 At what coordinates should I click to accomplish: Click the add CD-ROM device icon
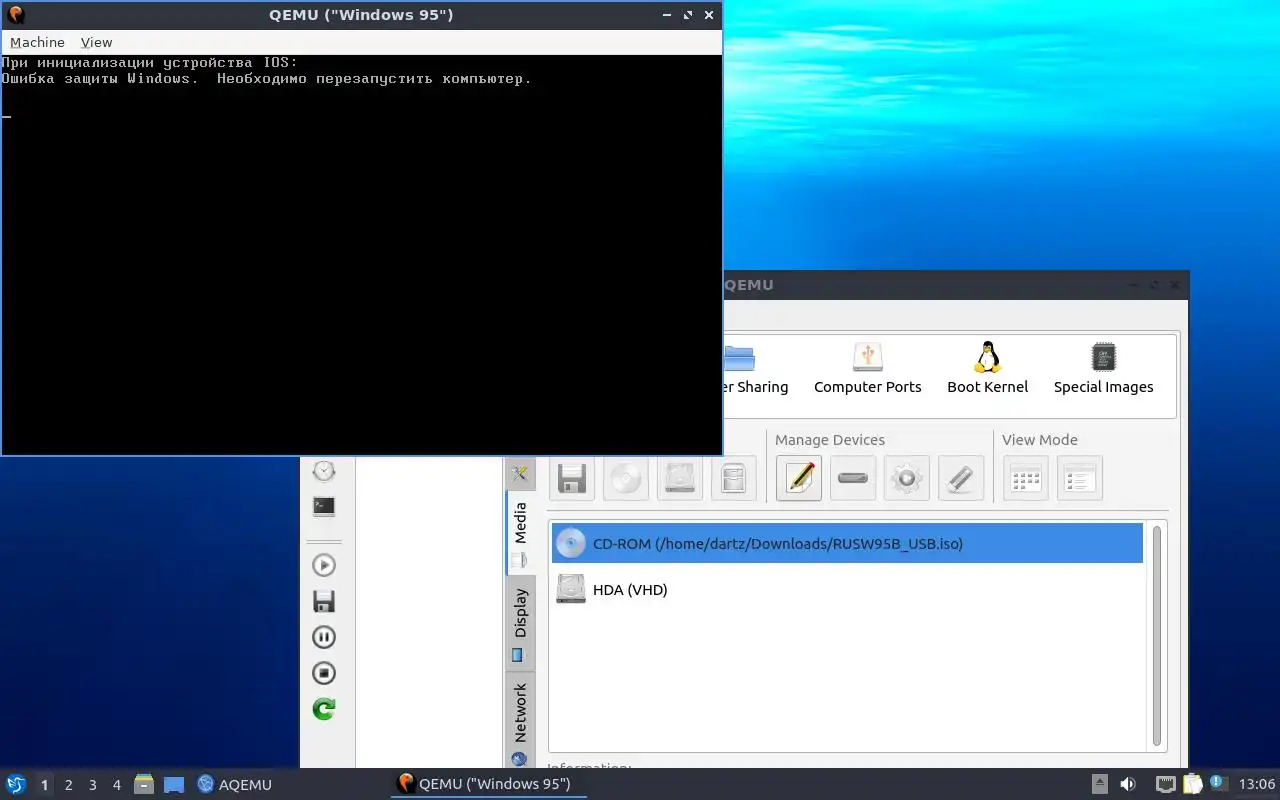[x=626, y=478]
